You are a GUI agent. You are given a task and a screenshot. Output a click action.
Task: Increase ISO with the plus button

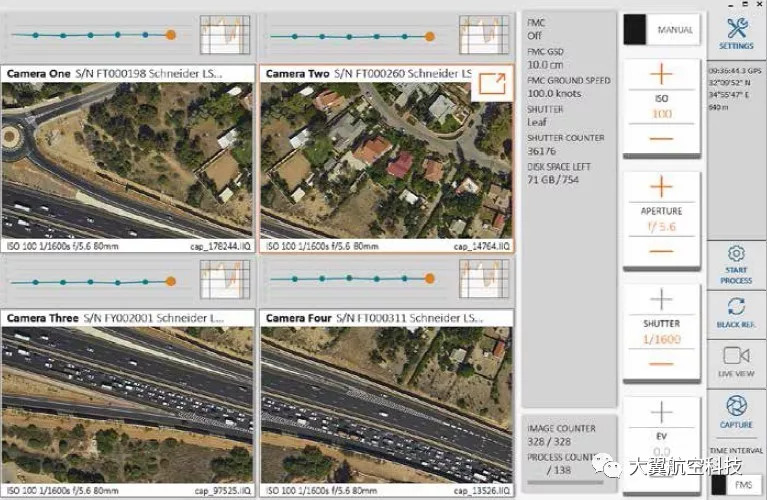(661, 75)
